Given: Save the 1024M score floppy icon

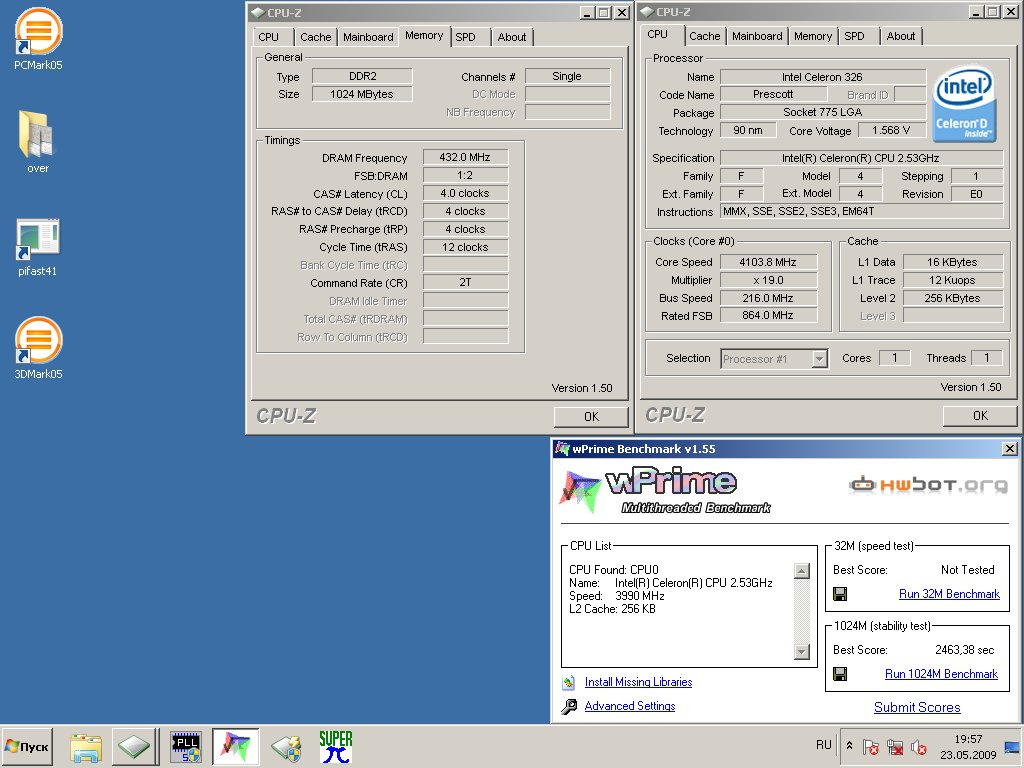Looking at the screenshot, I should click(x=840, y=673).
